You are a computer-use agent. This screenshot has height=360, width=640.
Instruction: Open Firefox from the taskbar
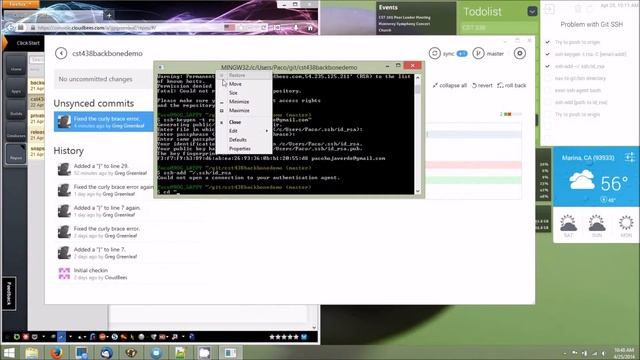pyautogui.click(x=56, y=353)
